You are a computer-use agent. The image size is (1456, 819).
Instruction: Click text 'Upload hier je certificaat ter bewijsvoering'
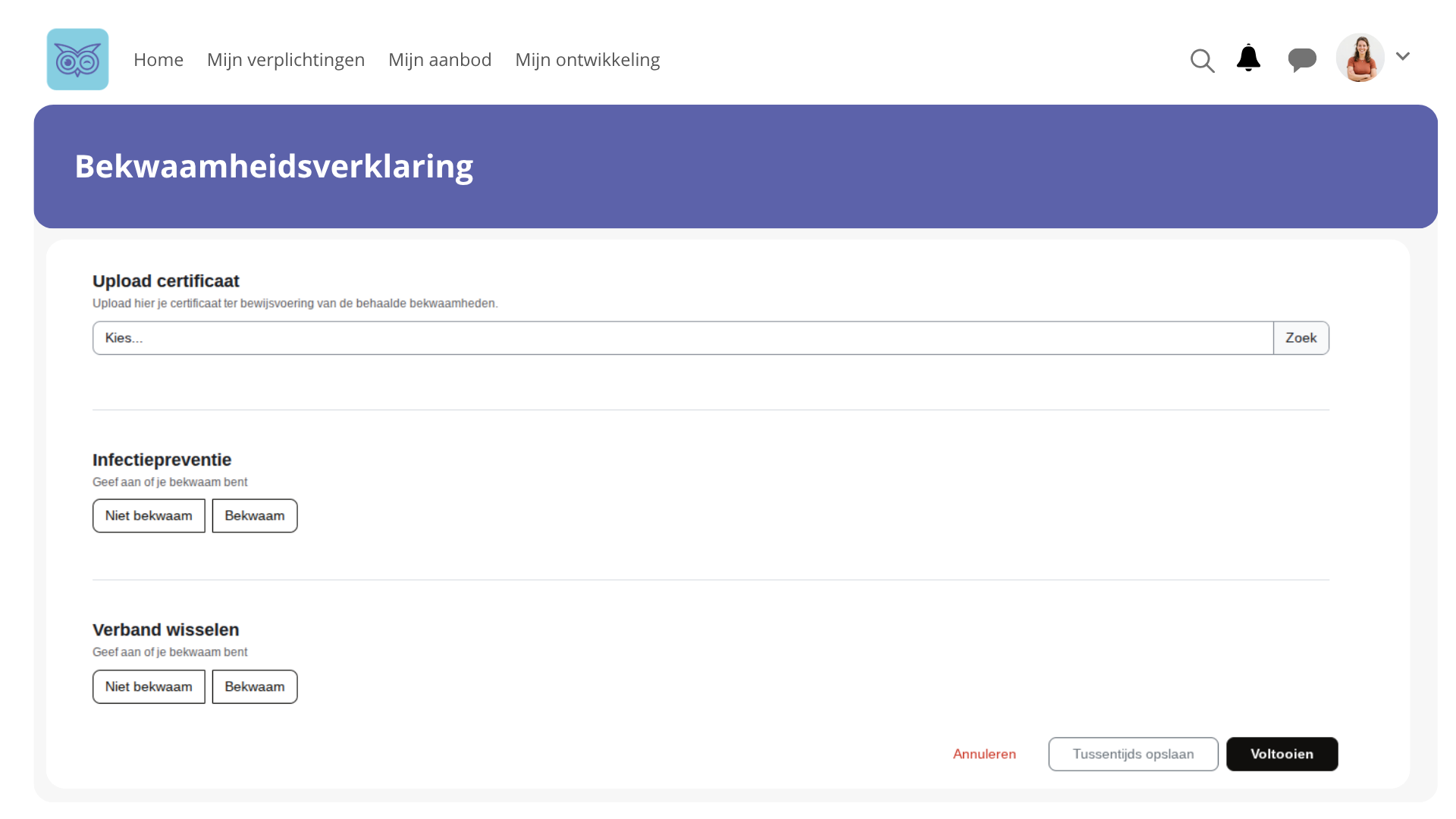click(x=203, y=303)
